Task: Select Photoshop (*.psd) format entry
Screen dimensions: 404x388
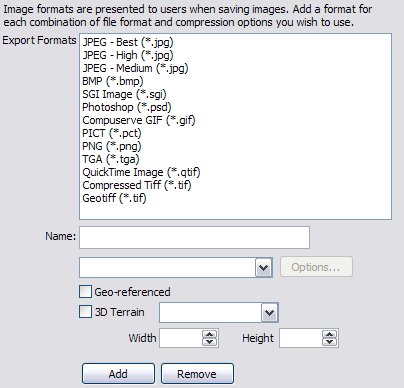Action: click(x=127, y=107)
